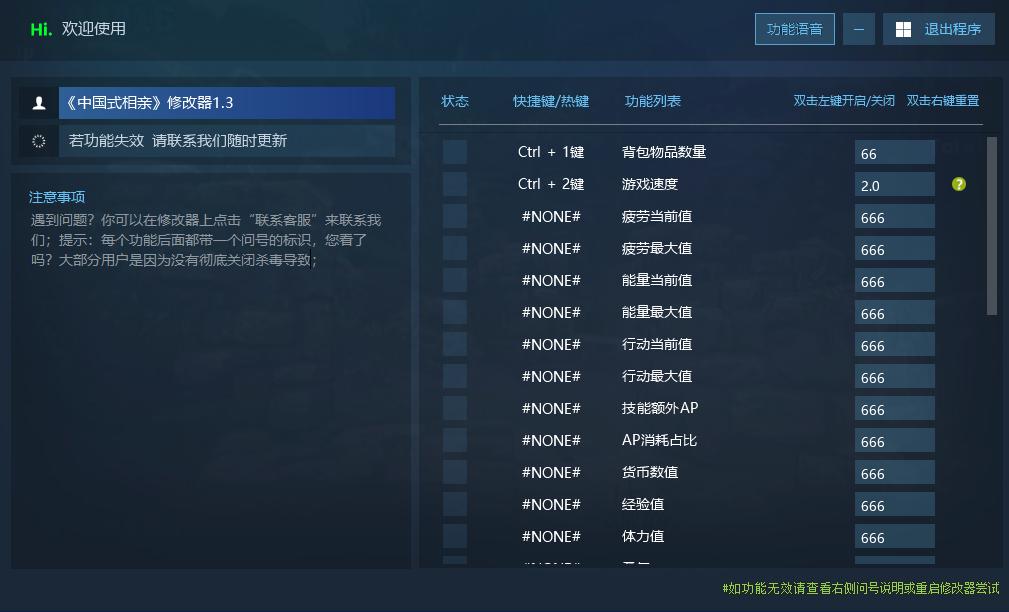Click the 体力值 value field
This screenshot has width=1009, height=612.
[894, 536]
